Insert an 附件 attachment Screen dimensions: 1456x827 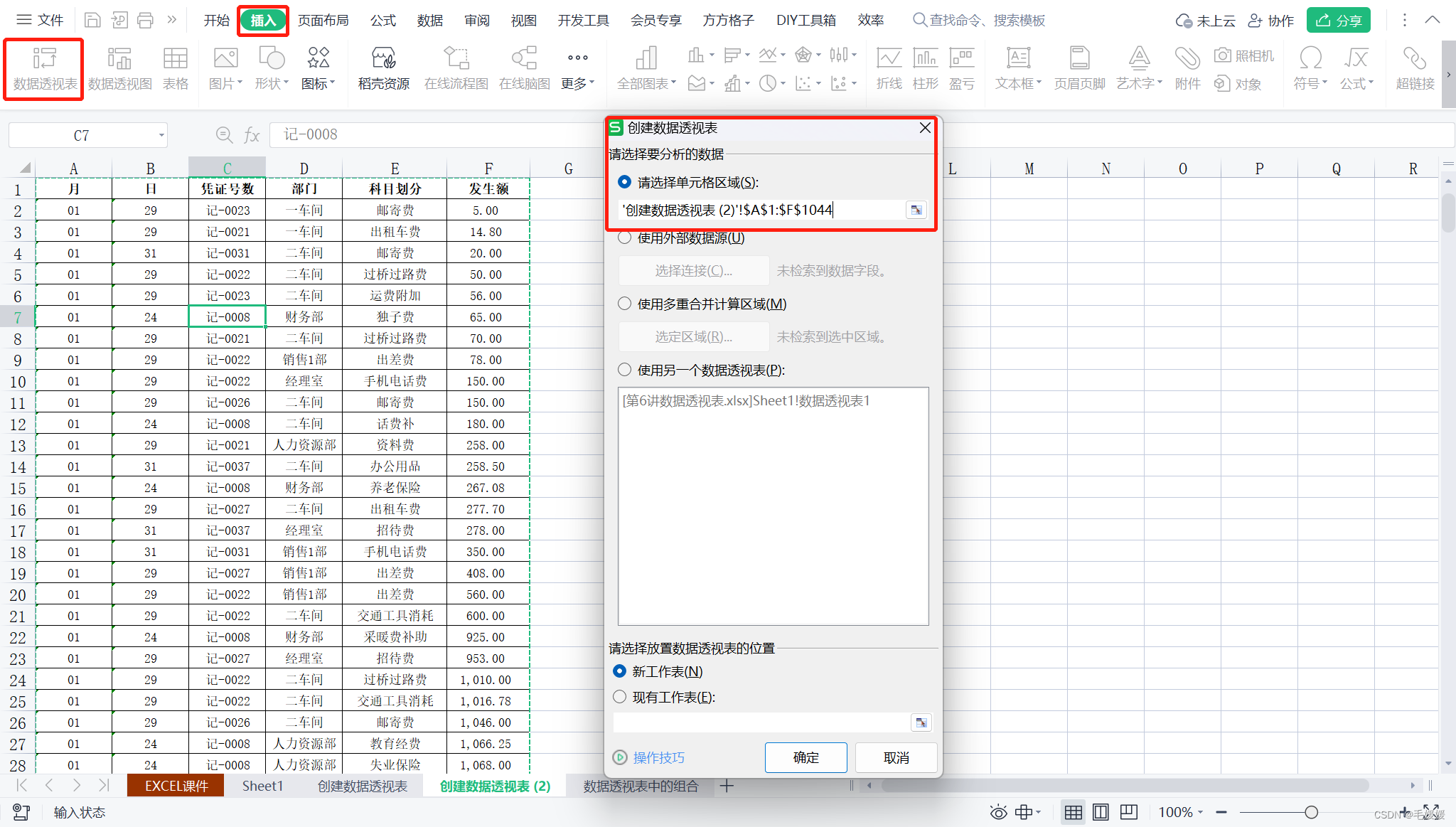[x=1187, y=69]
